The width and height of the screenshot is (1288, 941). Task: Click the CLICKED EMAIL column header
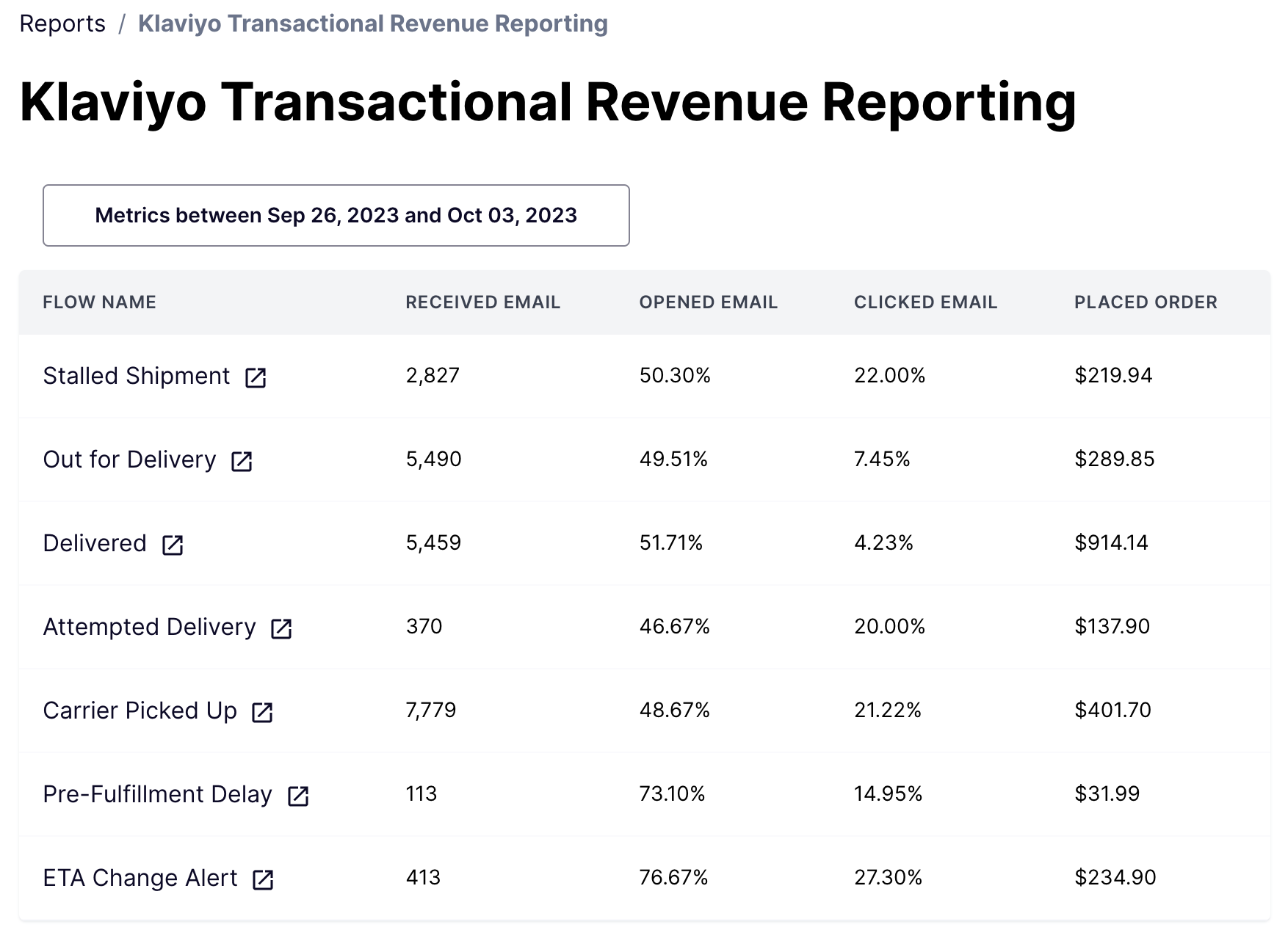coord(926,302)
